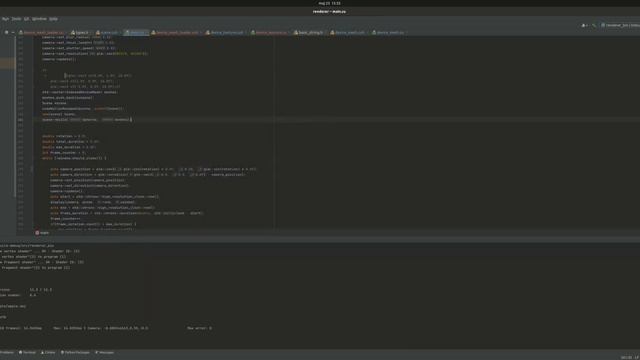Select the main tab in the Run panel
The image size is (640, 360).
42,233
